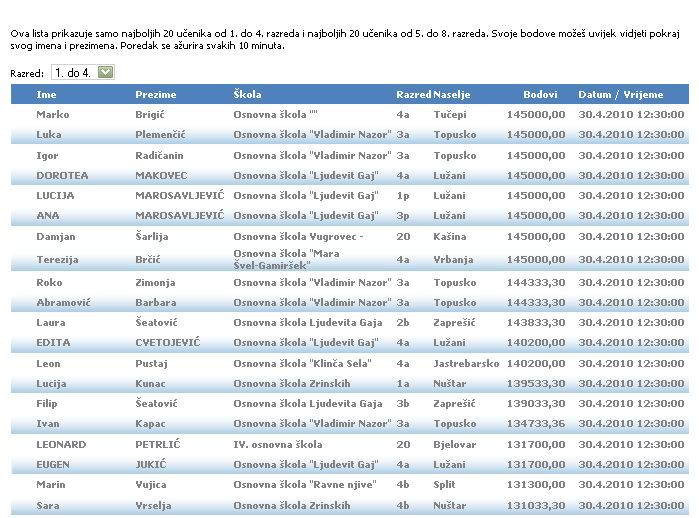Click the score 131300,00

tap(536, 485)
